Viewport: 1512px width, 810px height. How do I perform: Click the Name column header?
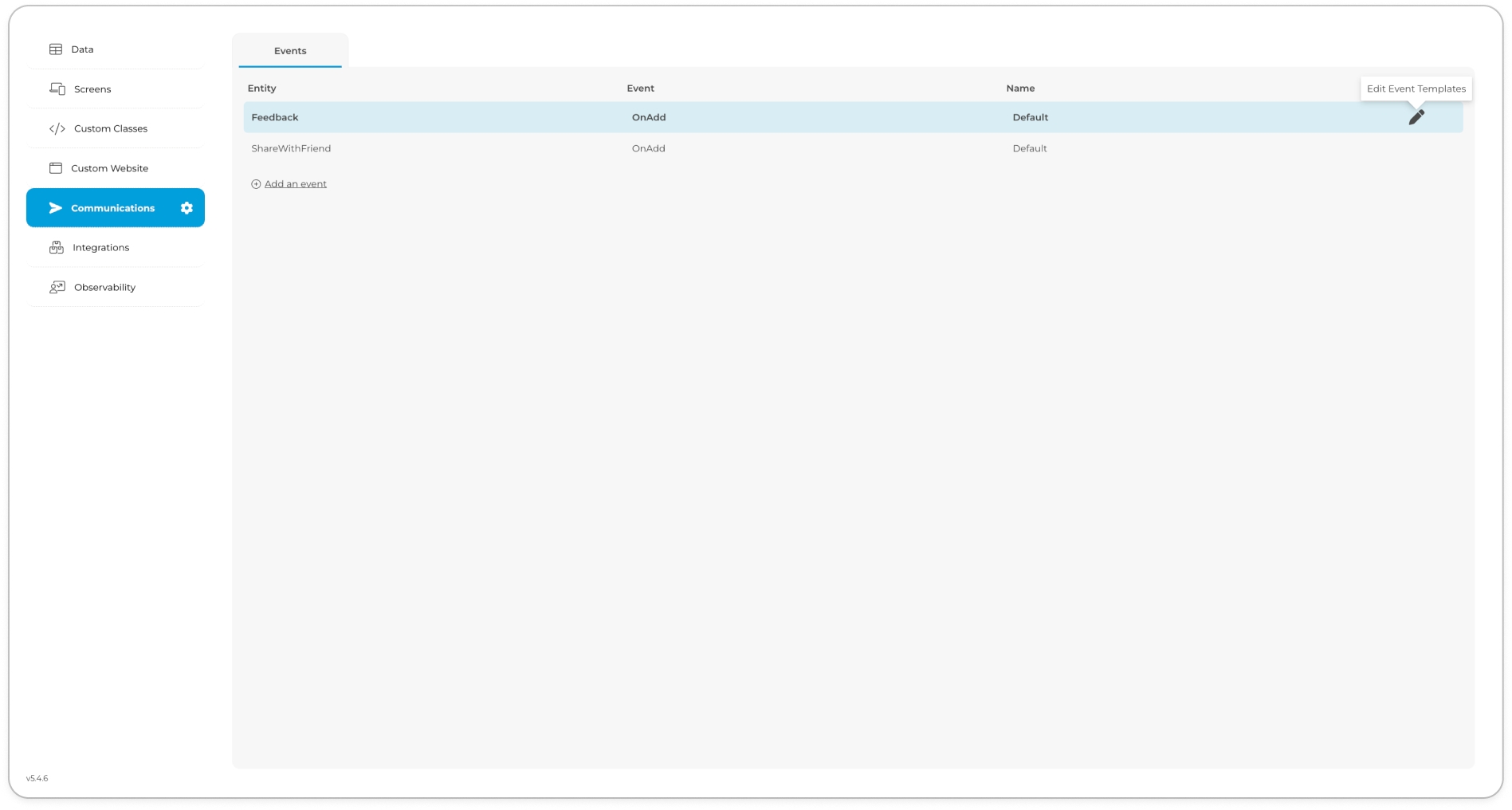click(1020, 88)
